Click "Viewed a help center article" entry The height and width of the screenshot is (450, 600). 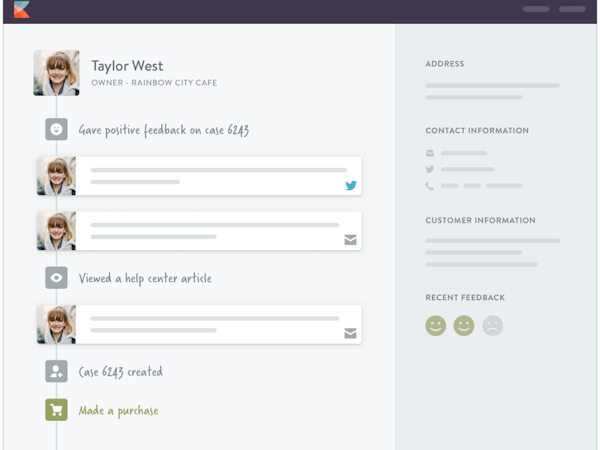145,279
